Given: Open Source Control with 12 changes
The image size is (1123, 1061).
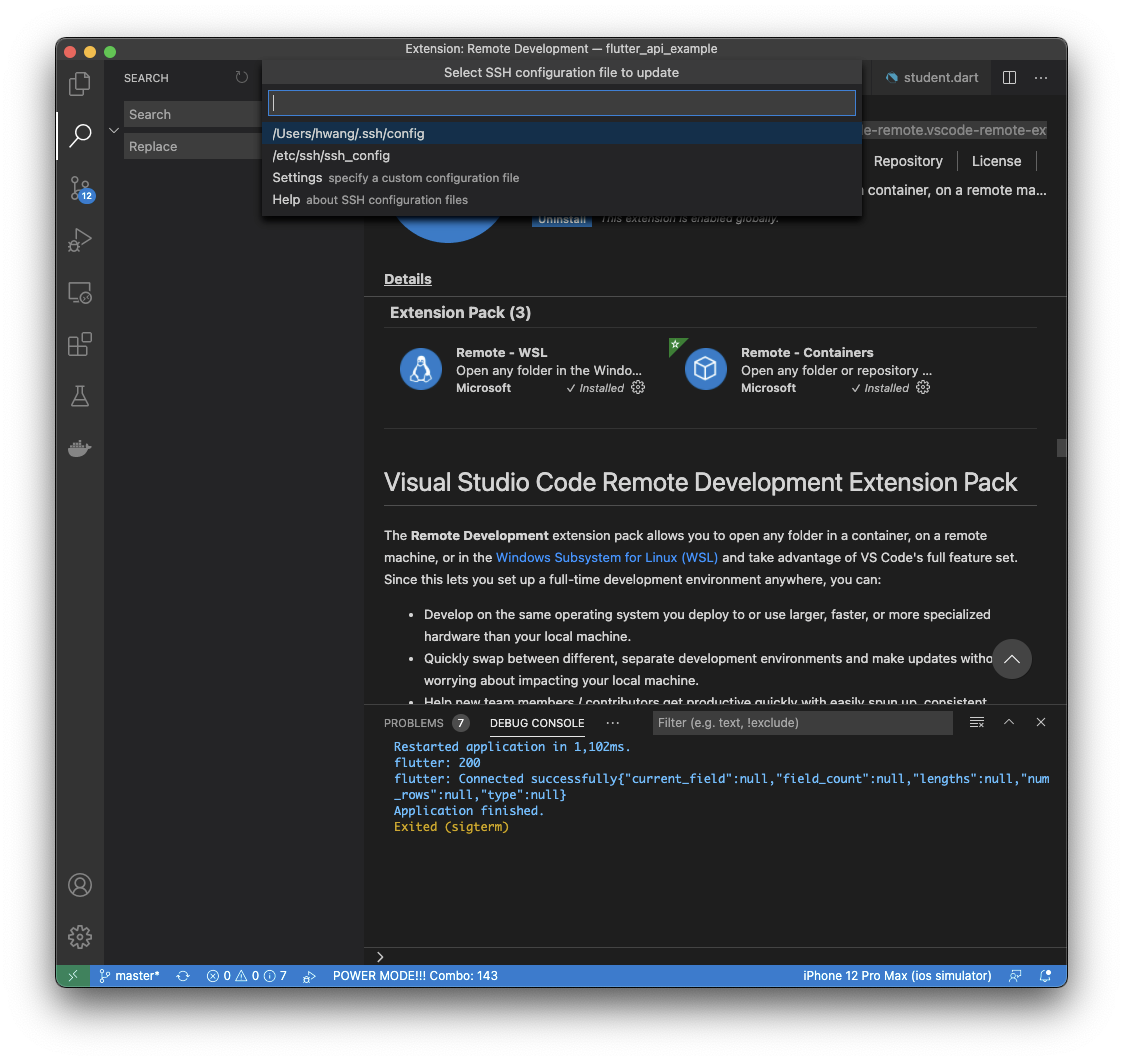Looking at the screenshot, I should pos(81,189).
